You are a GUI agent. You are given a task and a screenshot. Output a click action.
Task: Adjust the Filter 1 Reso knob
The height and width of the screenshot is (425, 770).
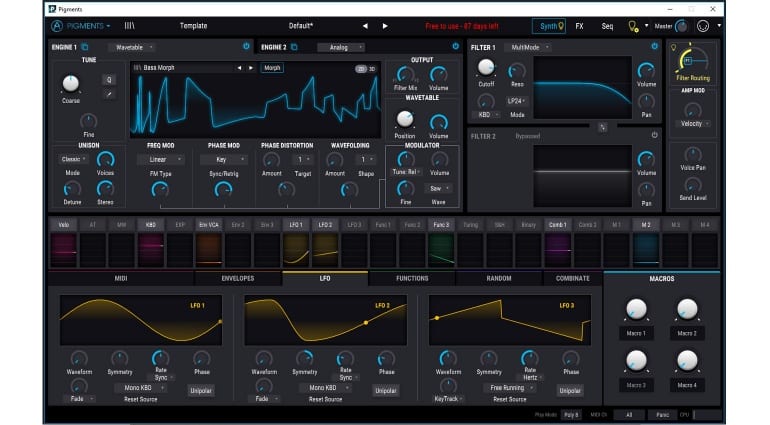tap(517, 72)
